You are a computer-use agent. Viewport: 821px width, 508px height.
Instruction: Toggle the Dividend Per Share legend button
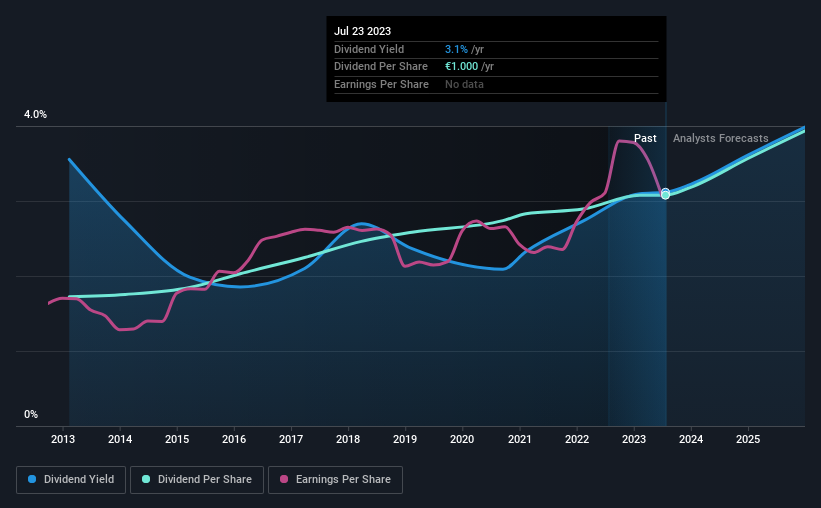(197, 480)
